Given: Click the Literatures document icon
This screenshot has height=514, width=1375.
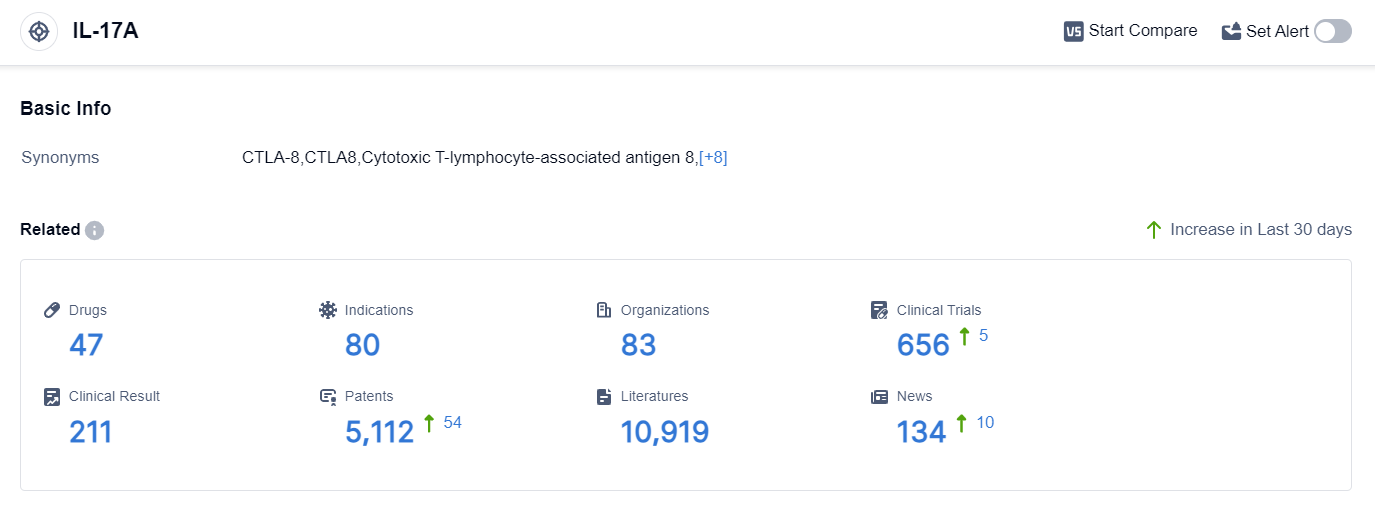Looking at the screenshot, I should tap(603, 396).
